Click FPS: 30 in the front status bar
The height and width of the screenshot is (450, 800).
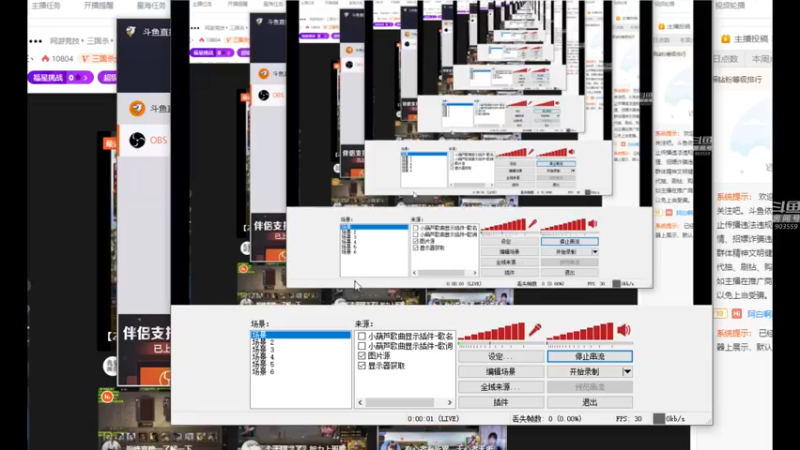pyautogui.click(x=629, y=419)
